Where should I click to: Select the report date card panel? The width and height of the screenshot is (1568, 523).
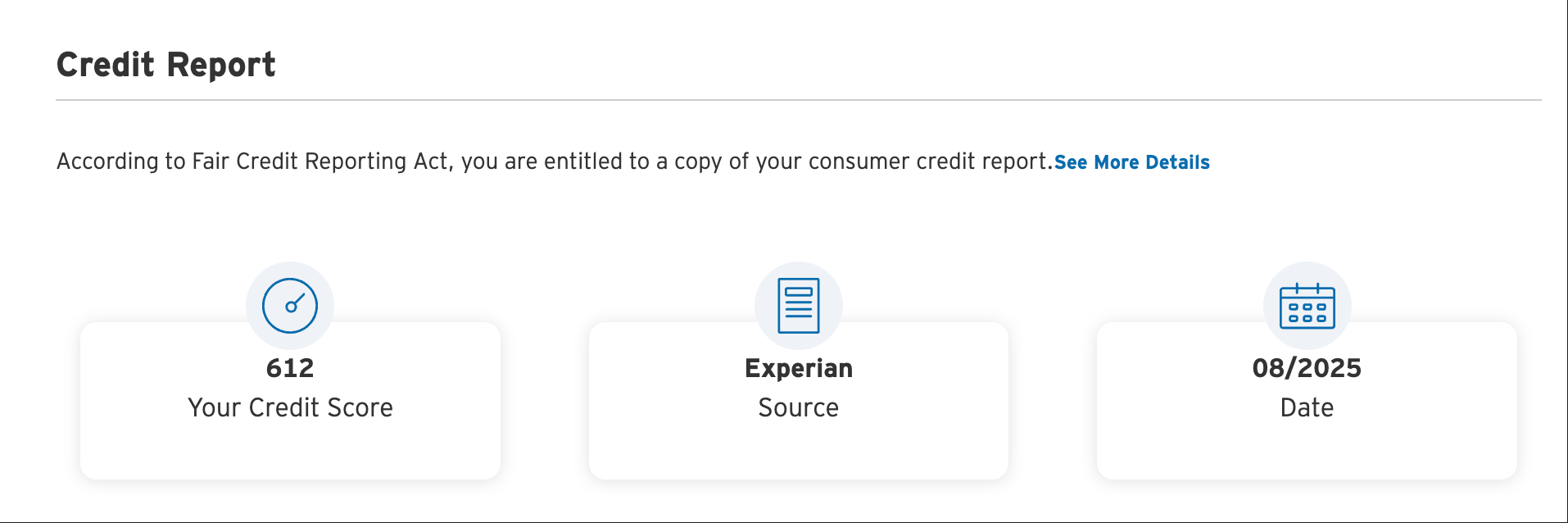pyautogui.click(x=1307, y=401)
